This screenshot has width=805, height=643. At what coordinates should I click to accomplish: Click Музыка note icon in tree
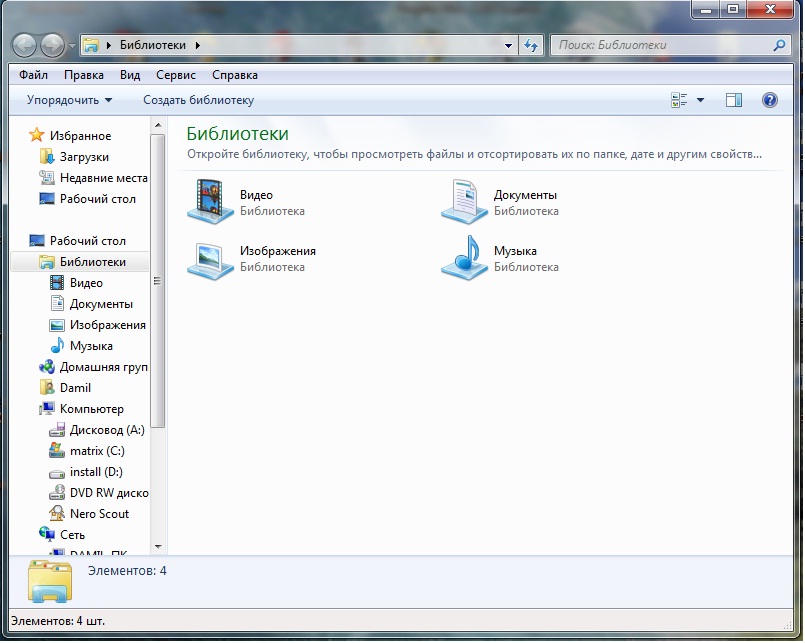pyautogui.click(x=57, y=346)
